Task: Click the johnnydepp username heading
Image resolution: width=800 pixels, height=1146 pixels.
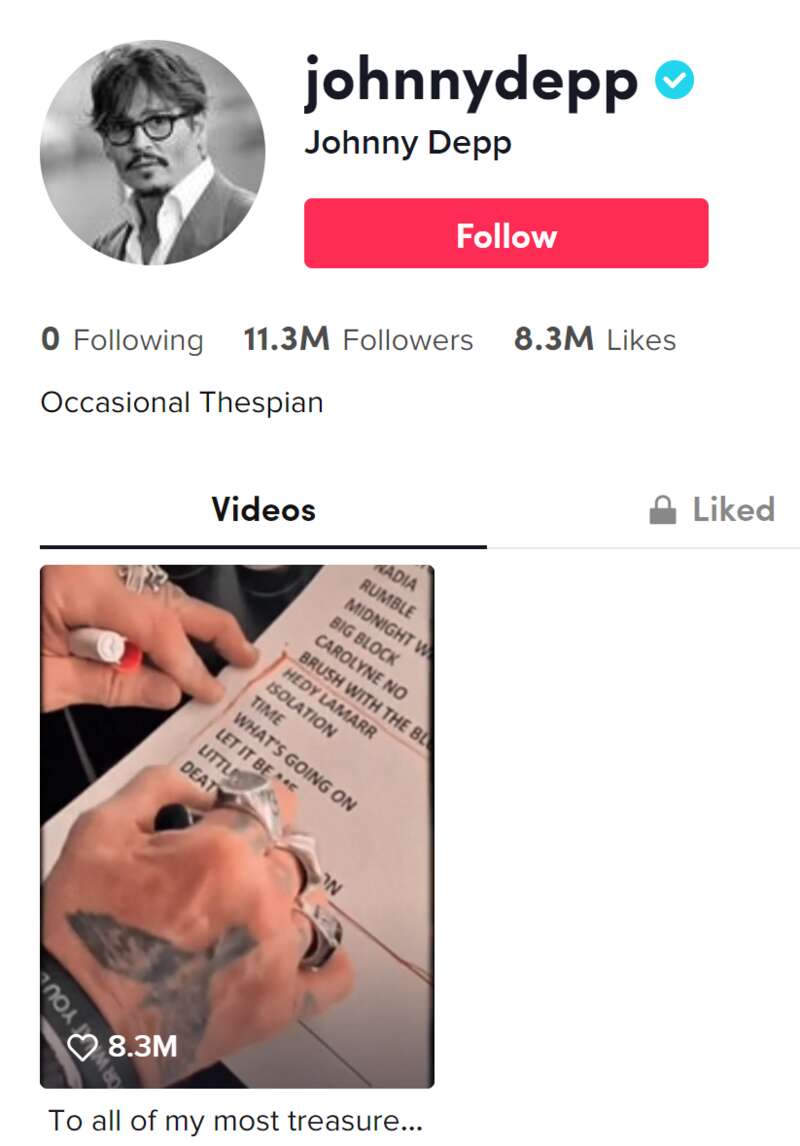Action: coord(471,84)
